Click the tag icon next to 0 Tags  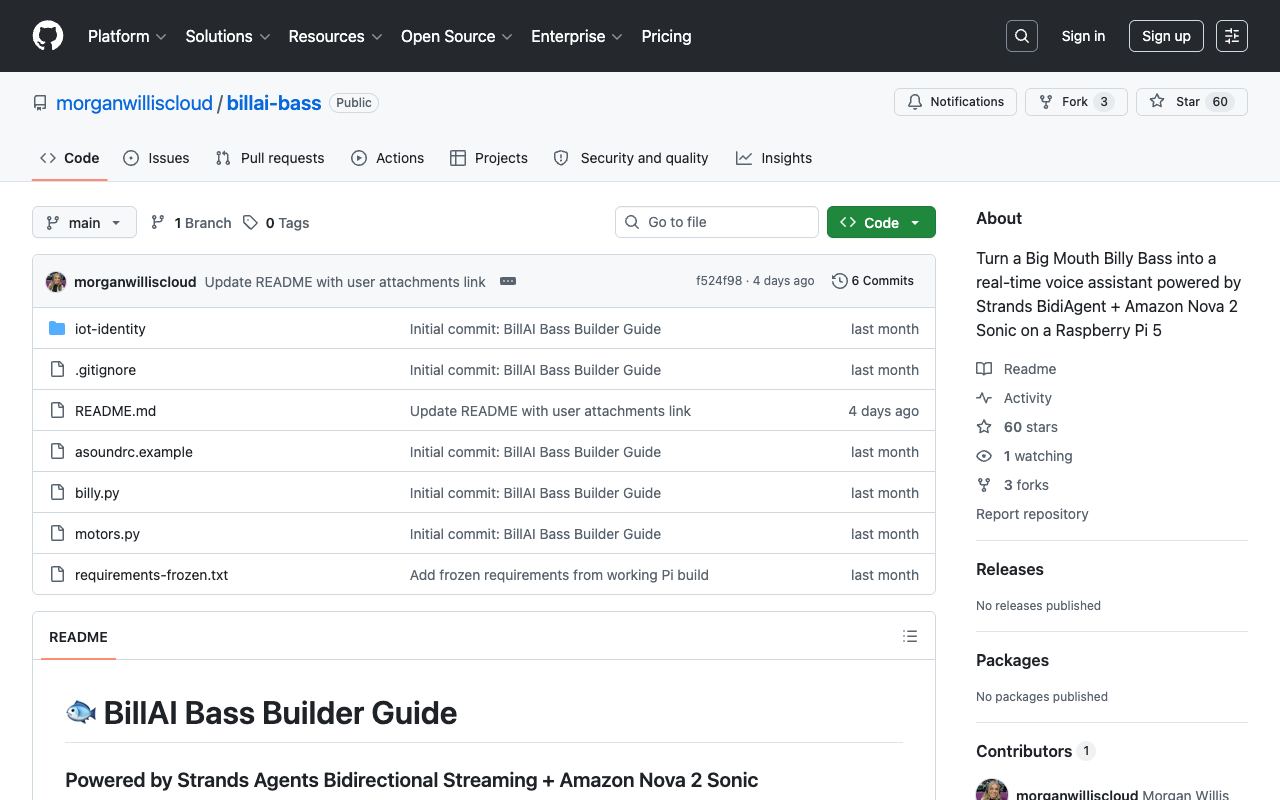(250, 223)
